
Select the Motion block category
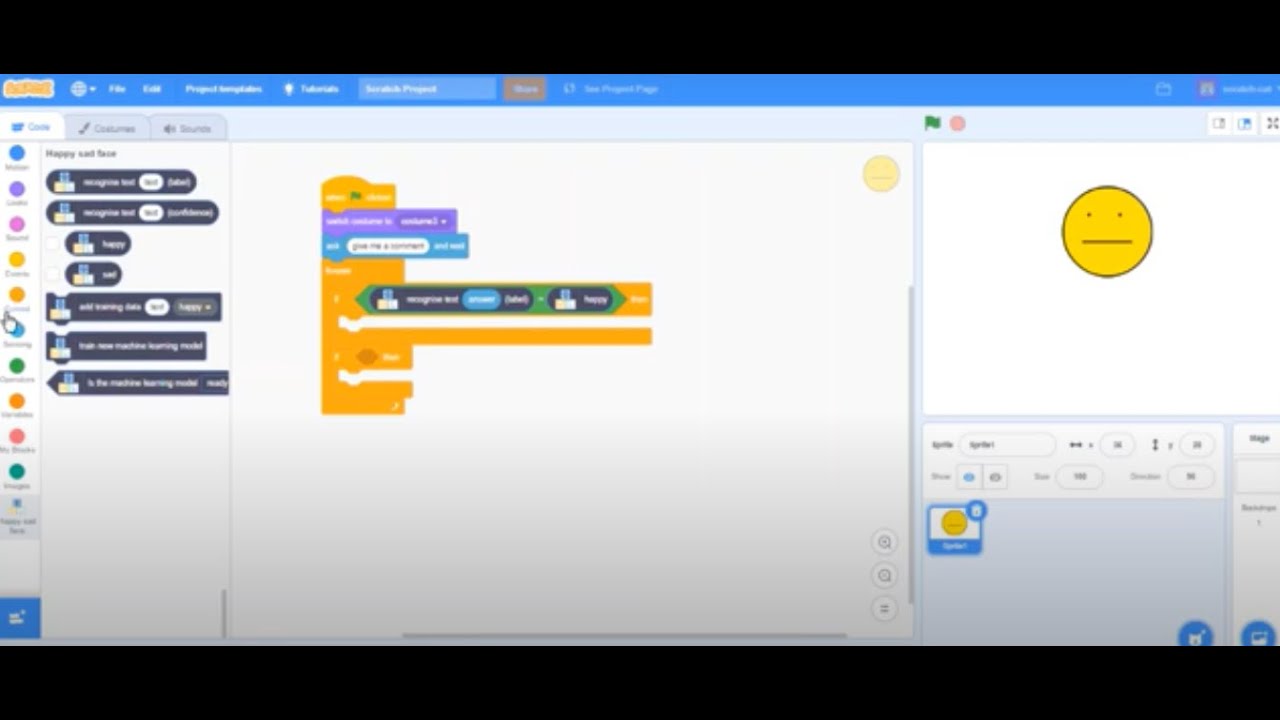click(x=17, y=158)
